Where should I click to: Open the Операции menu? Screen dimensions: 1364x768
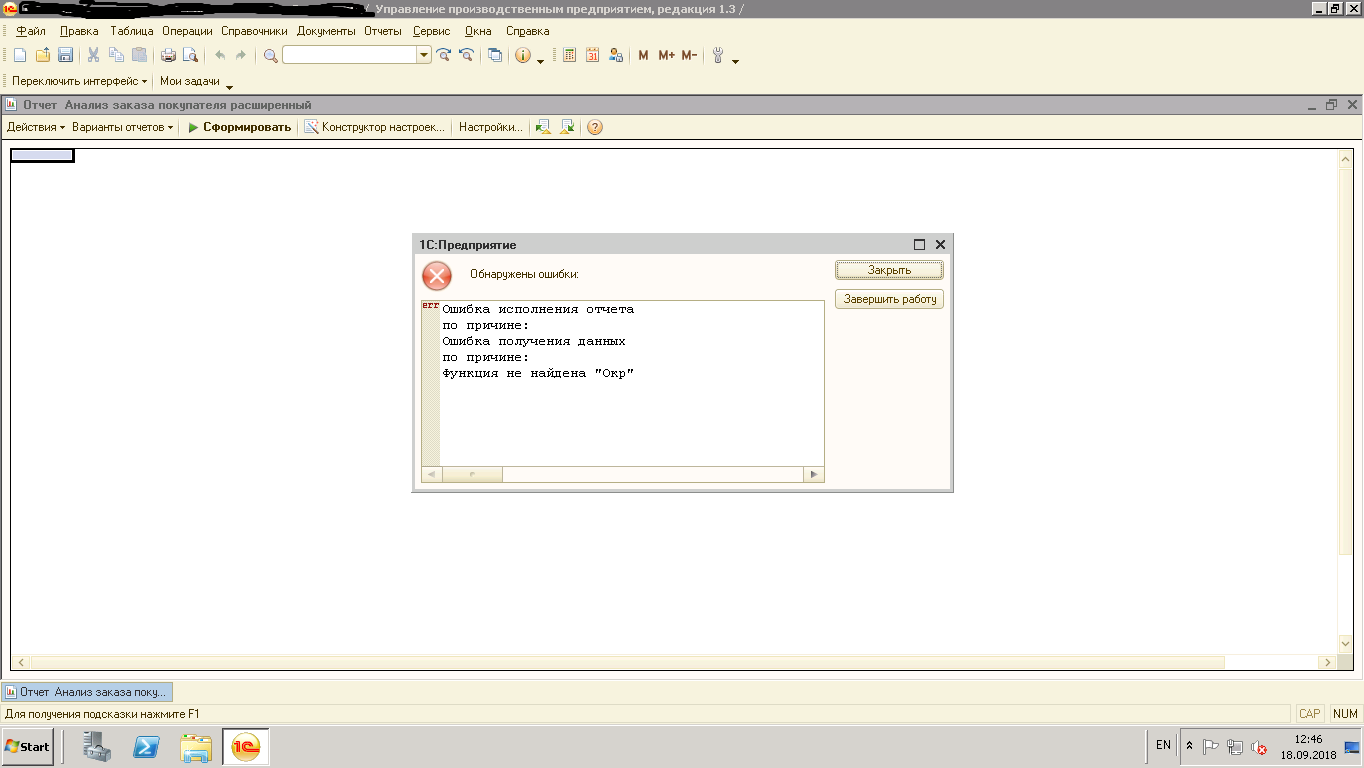click(x=188, y=31)
